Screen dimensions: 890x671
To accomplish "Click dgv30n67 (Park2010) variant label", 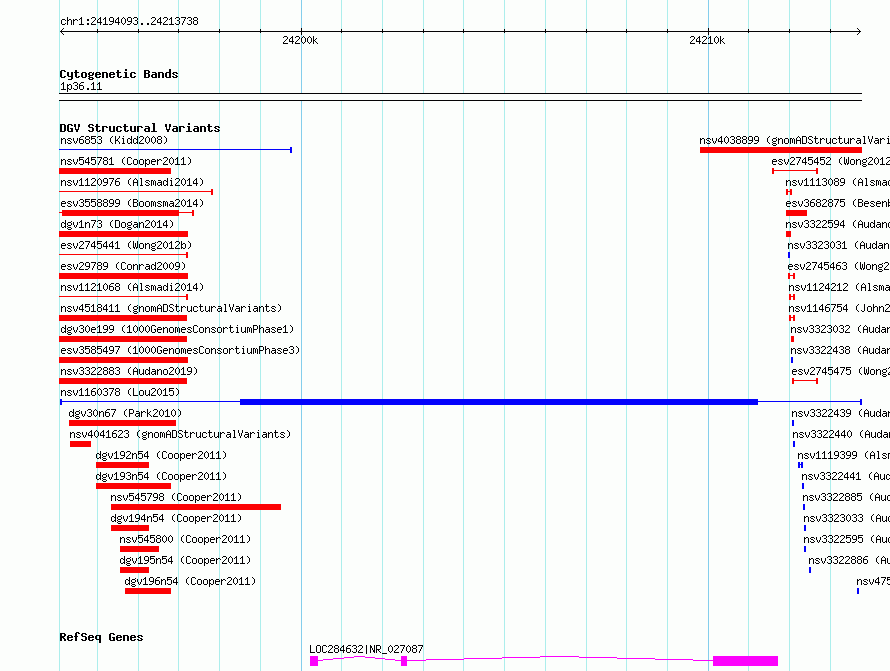I will click(125, 413).
